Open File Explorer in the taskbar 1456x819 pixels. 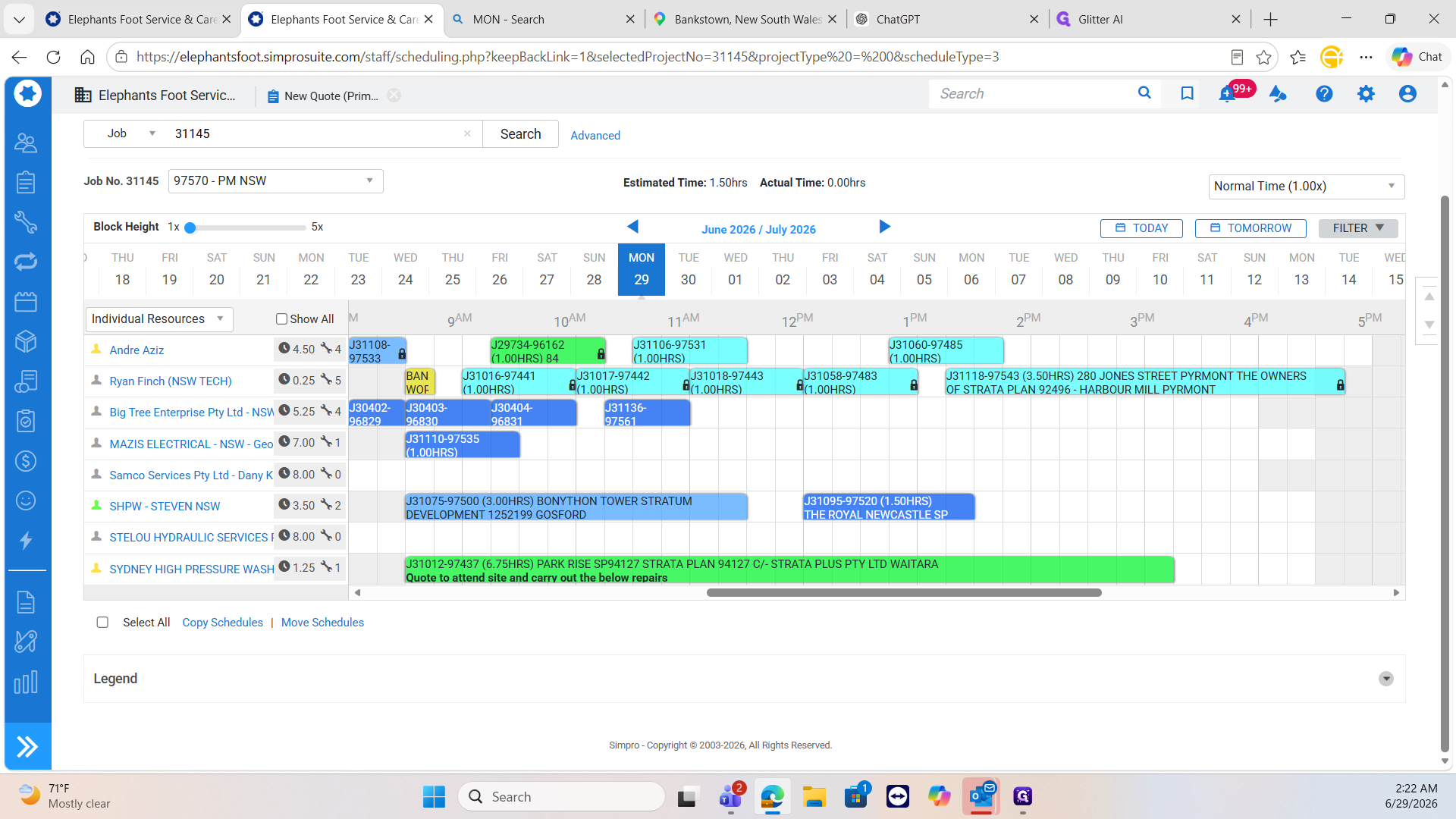coord(814,796)
